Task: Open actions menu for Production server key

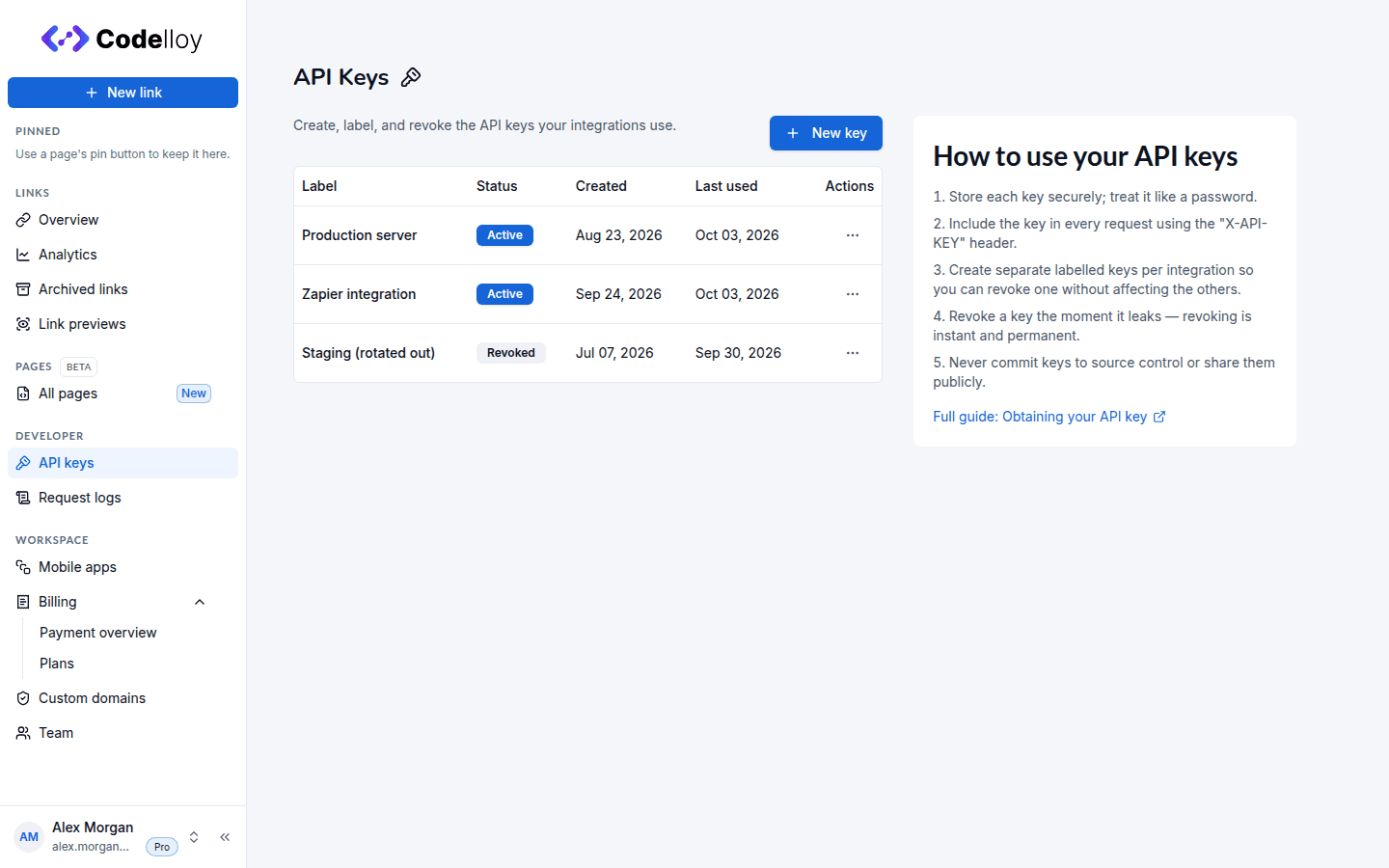Action: pyautogui.click(x=853, y=235)
